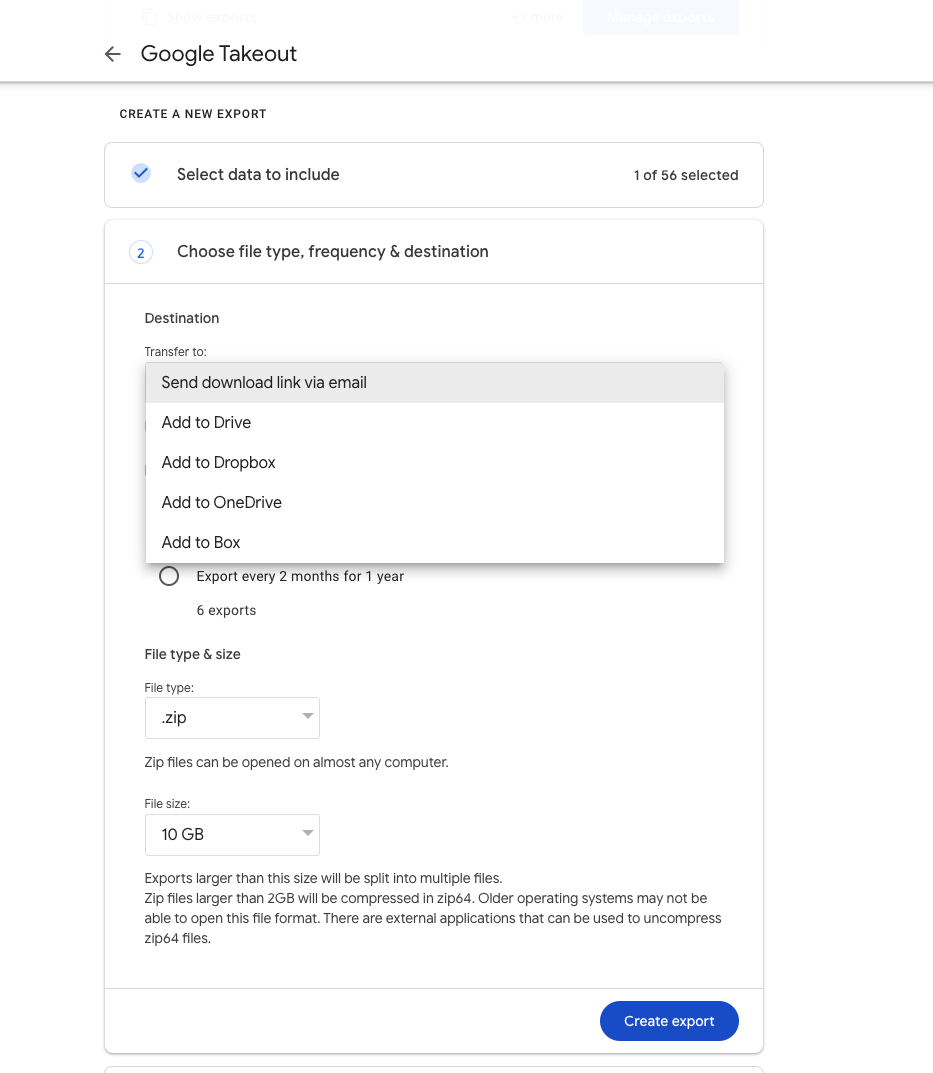Viewport: 933px width, 1073px height.
Task: Choose 'Add to OneDrive' destination
Action: [x=435, y=502]
